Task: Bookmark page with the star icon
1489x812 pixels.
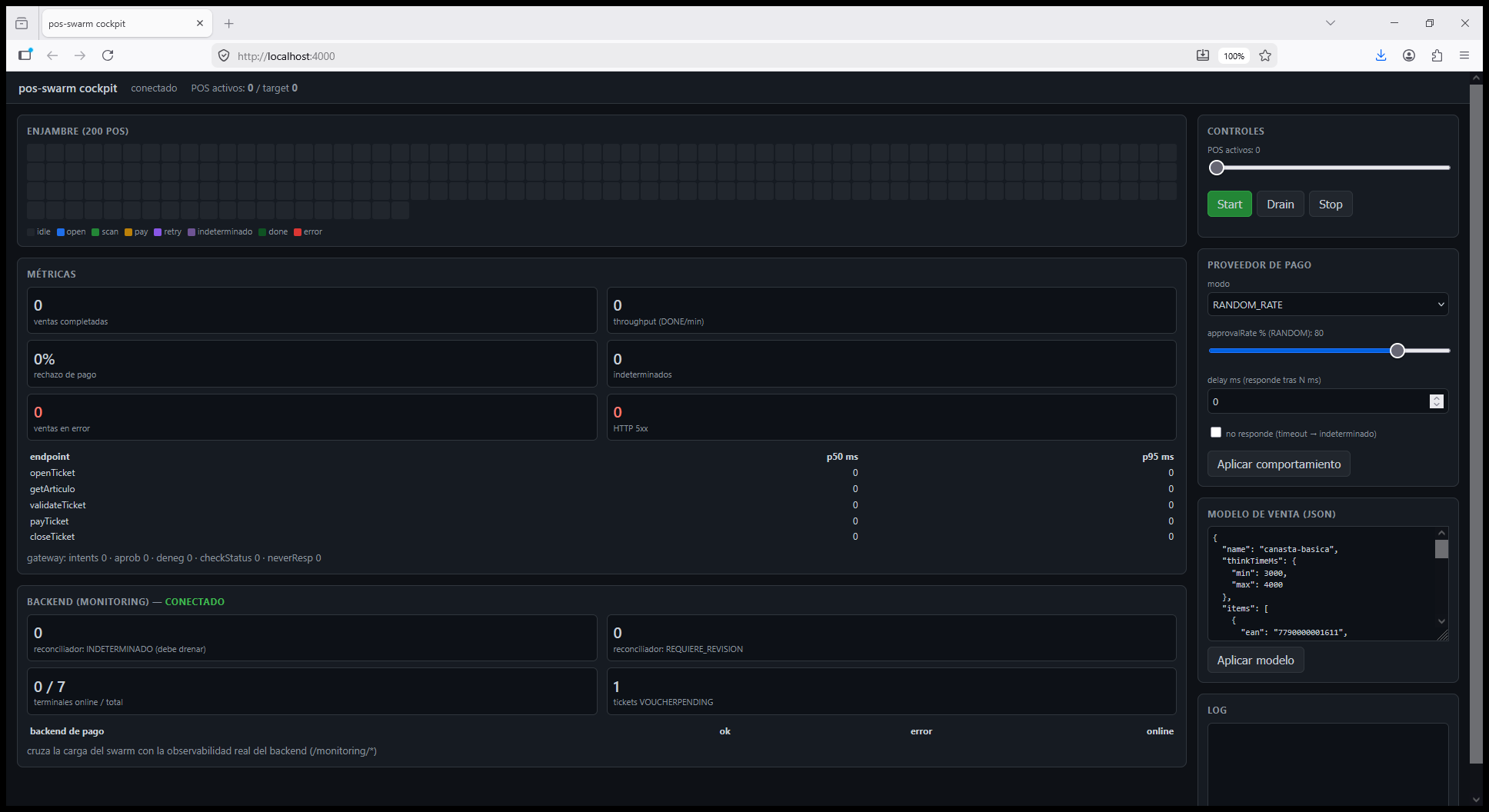Action: click(x=1265, y=55)
